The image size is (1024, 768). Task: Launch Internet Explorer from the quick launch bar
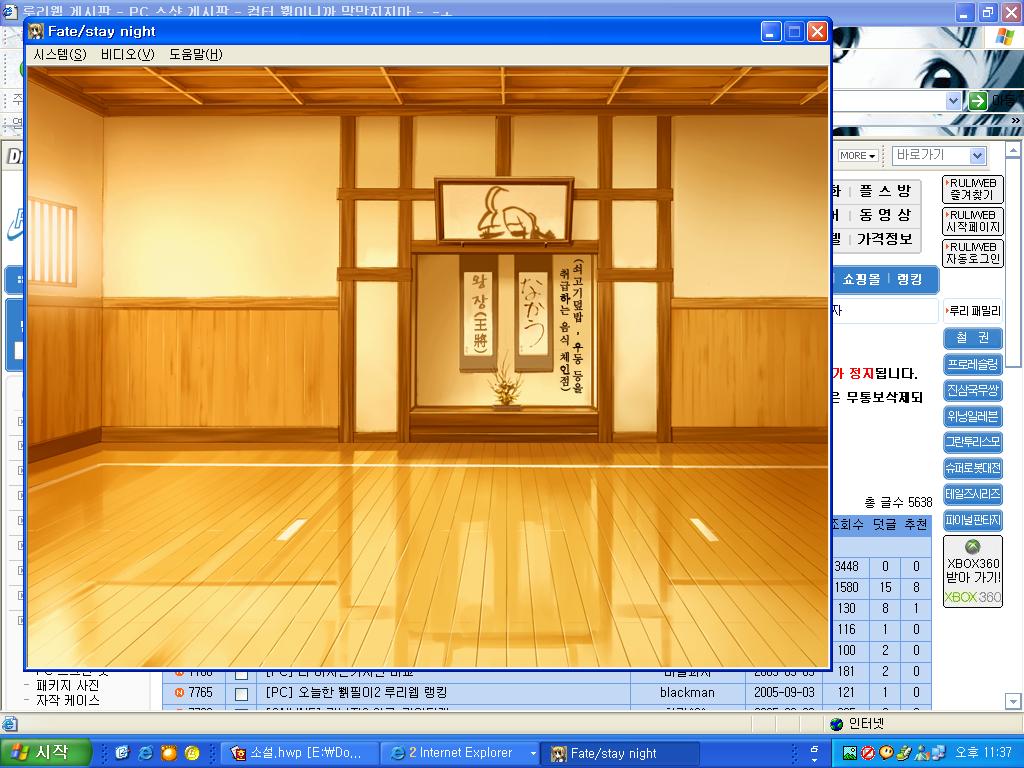[144, 754]
